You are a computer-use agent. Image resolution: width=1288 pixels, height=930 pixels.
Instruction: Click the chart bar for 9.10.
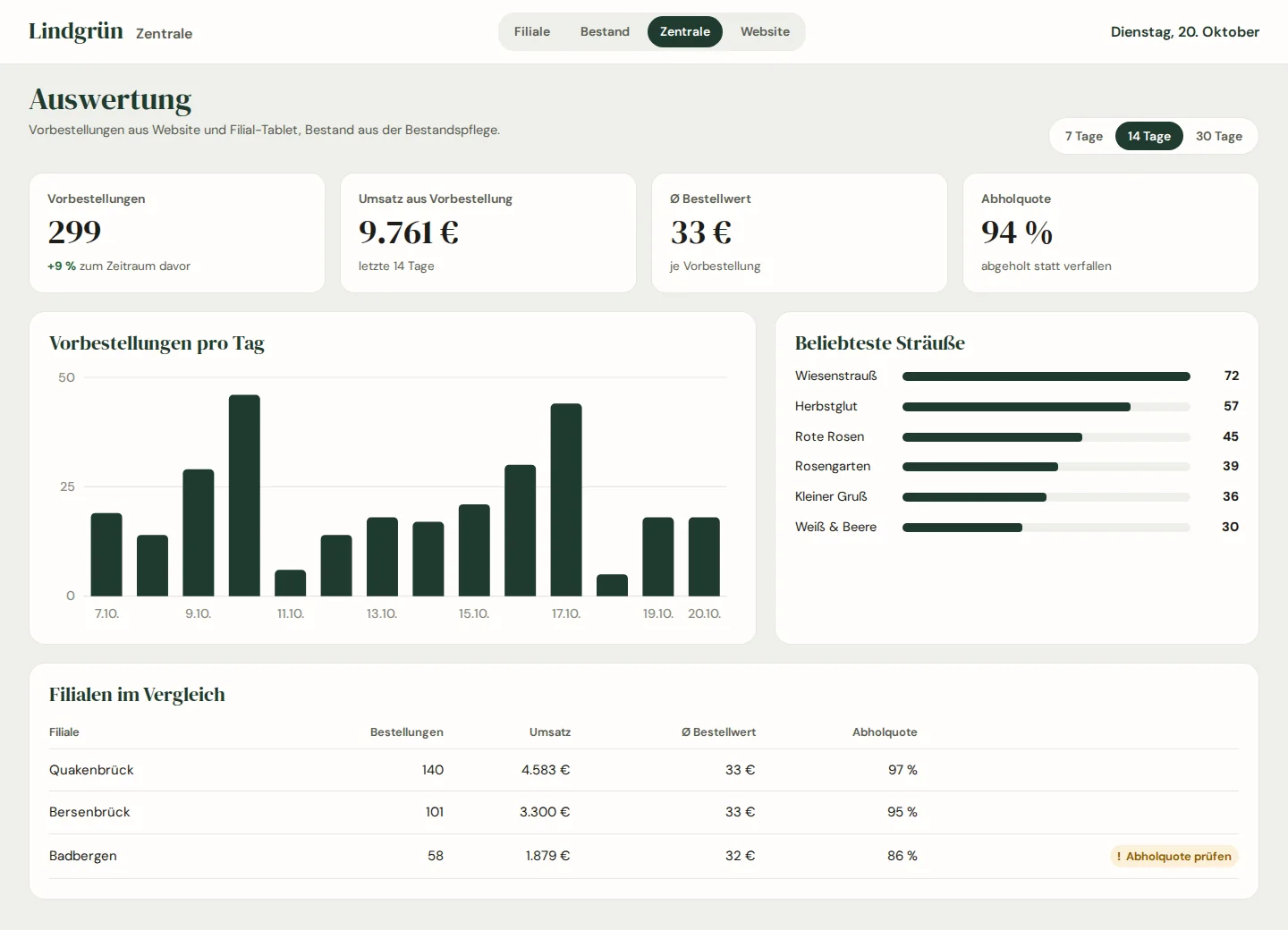199,533
